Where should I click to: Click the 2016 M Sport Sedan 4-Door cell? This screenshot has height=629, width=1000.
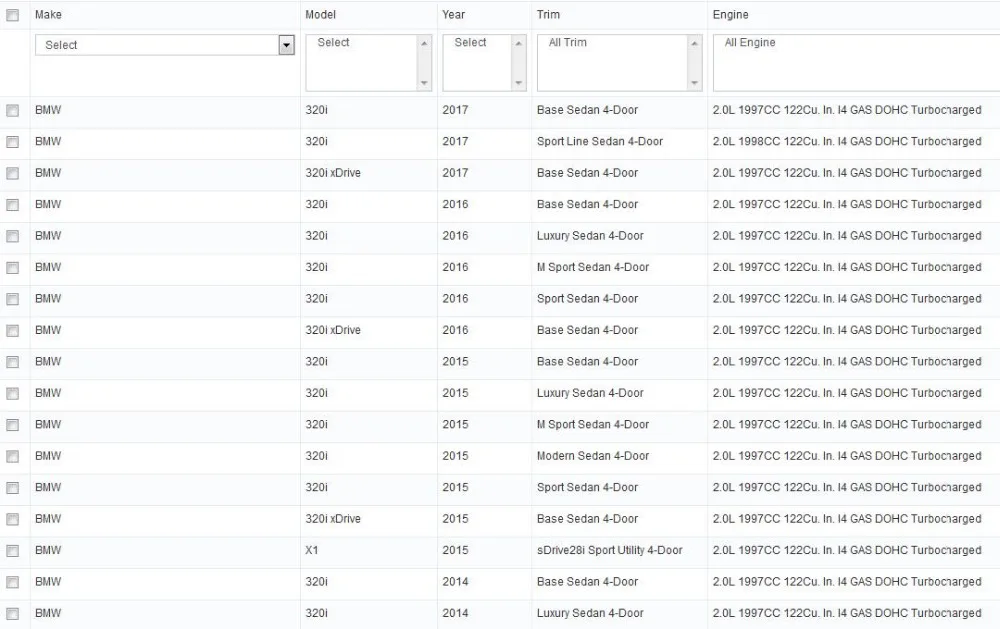(592, 267)
